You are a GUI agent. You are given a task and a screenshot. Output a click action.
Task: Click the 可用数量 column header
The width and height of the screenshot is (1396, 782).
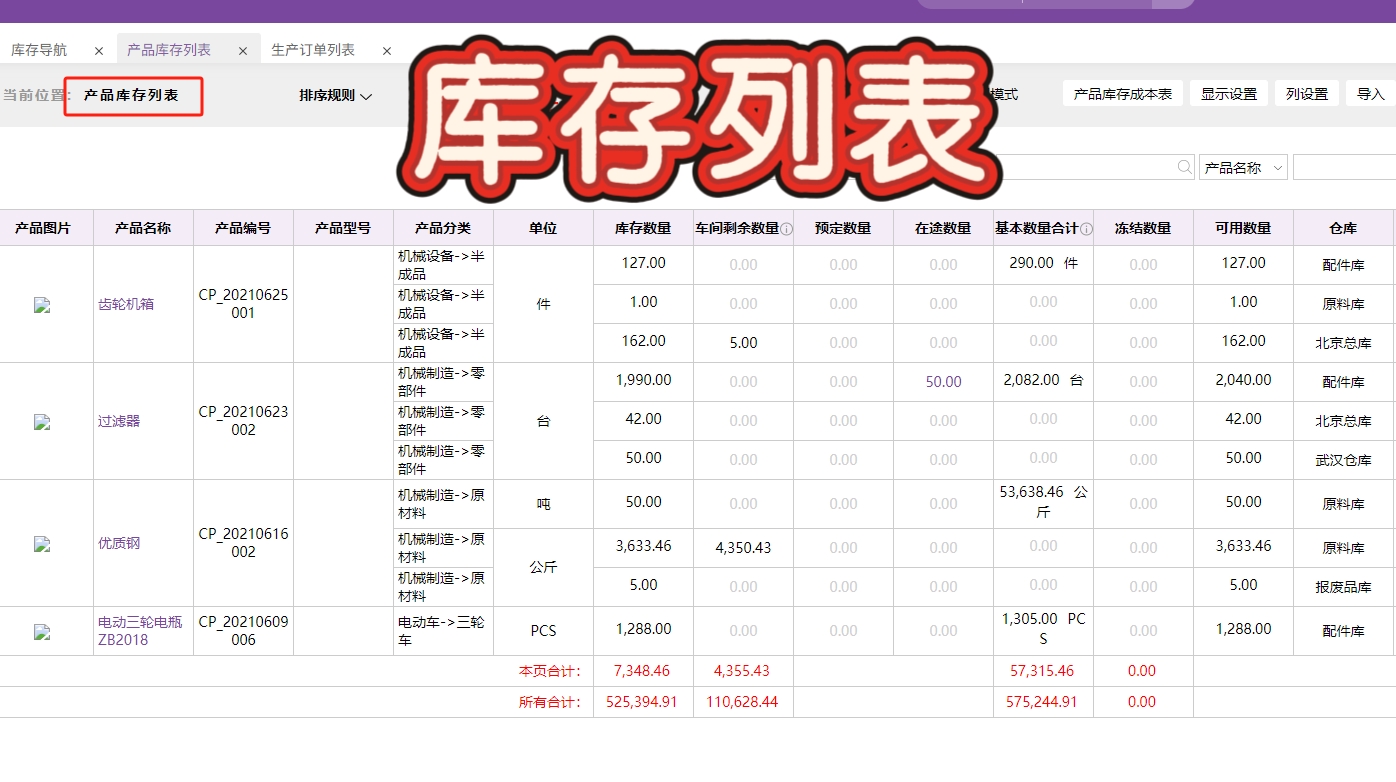1243,228
